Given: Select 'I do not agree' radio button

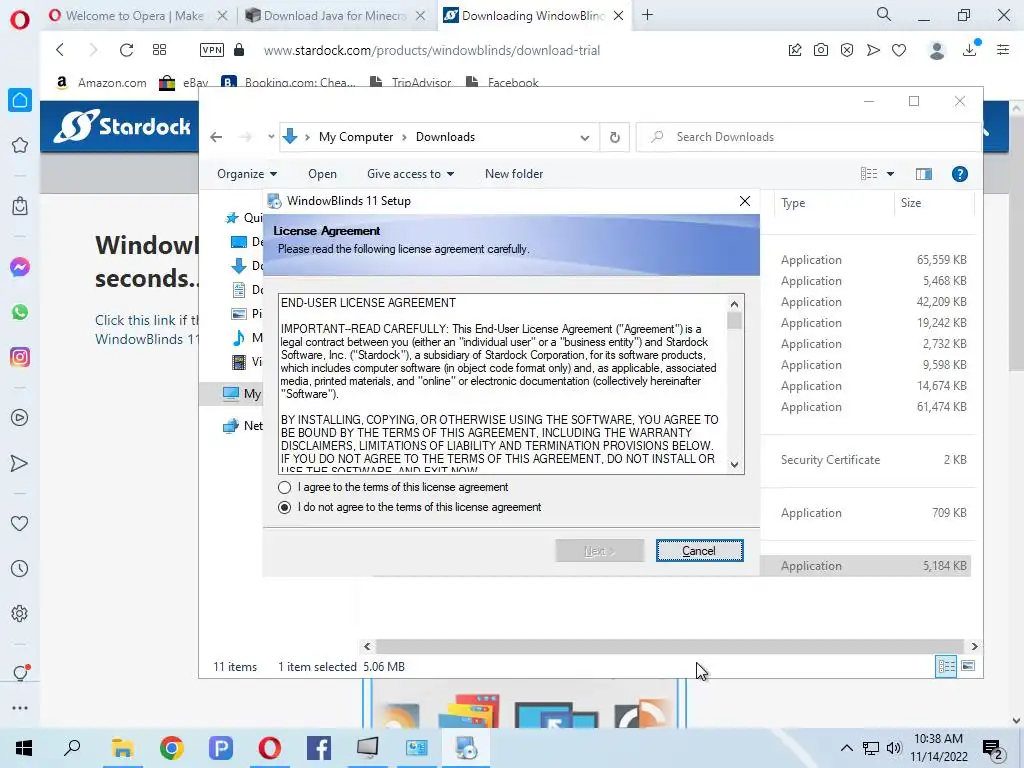Looking at the screenshot, I should (284, 507).
